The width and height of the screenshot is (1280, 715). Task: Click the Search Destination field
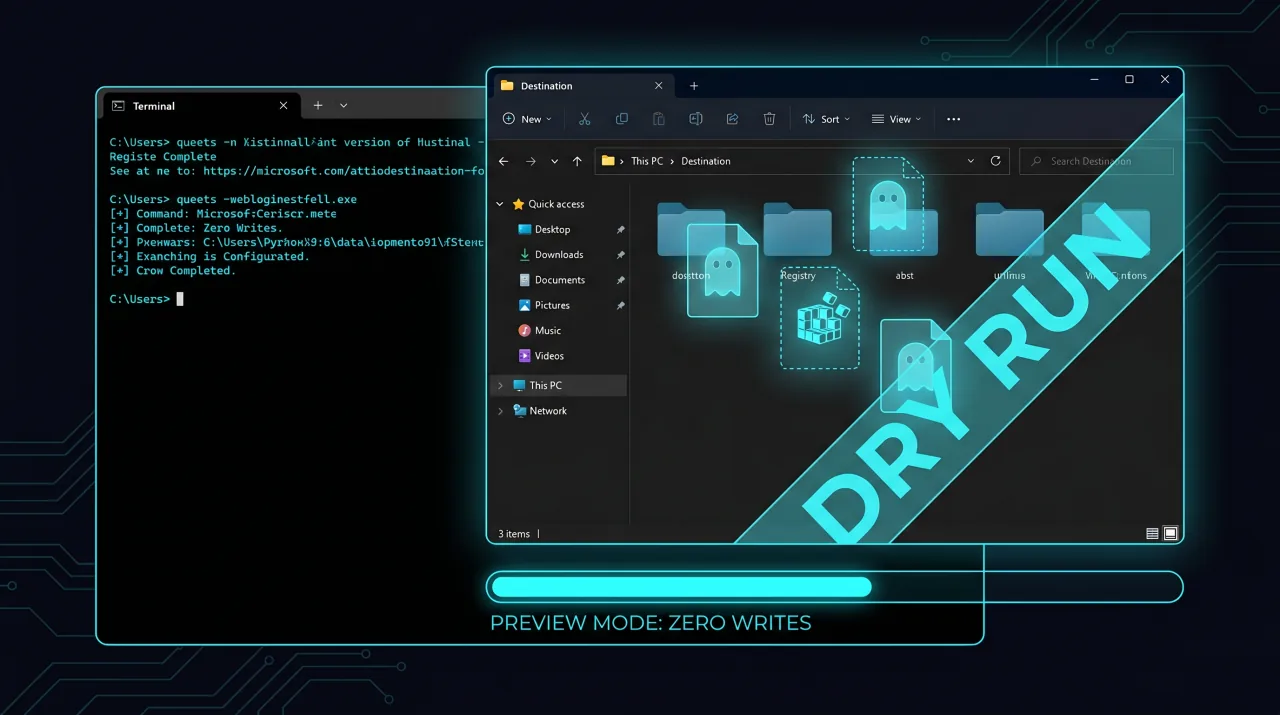tap(1097, 161)
